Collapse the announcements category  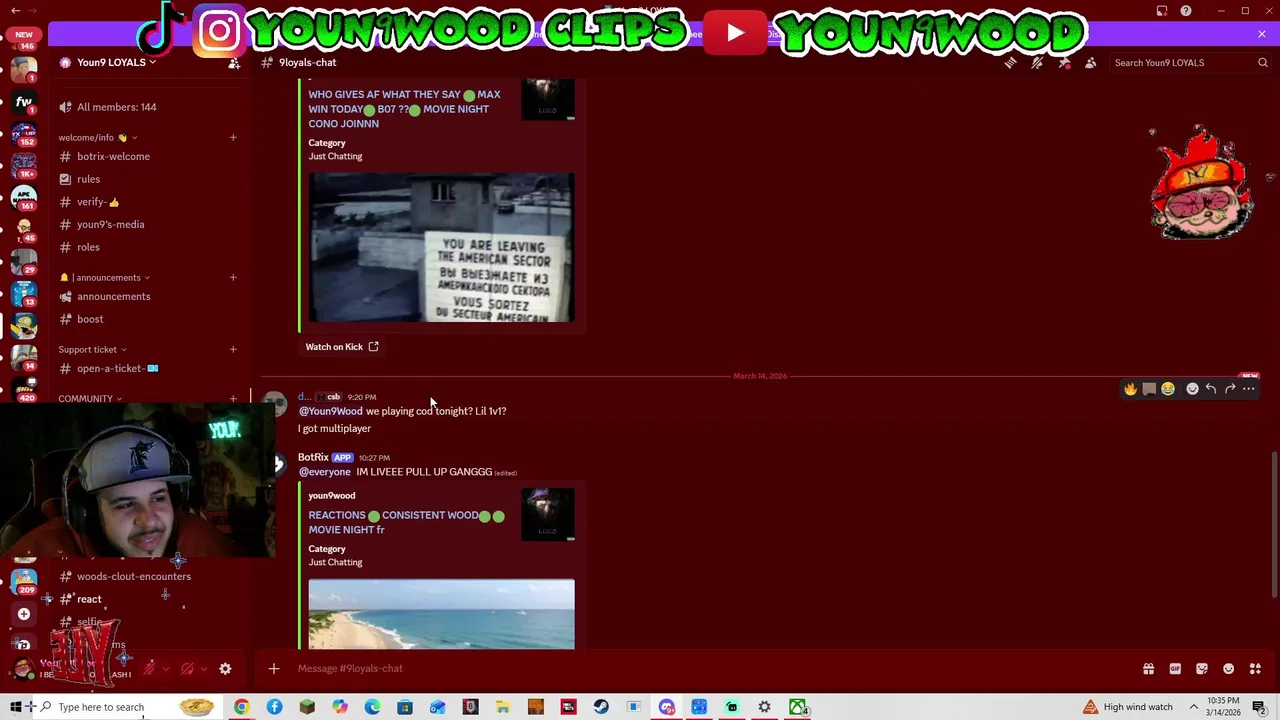coord(105,277)
